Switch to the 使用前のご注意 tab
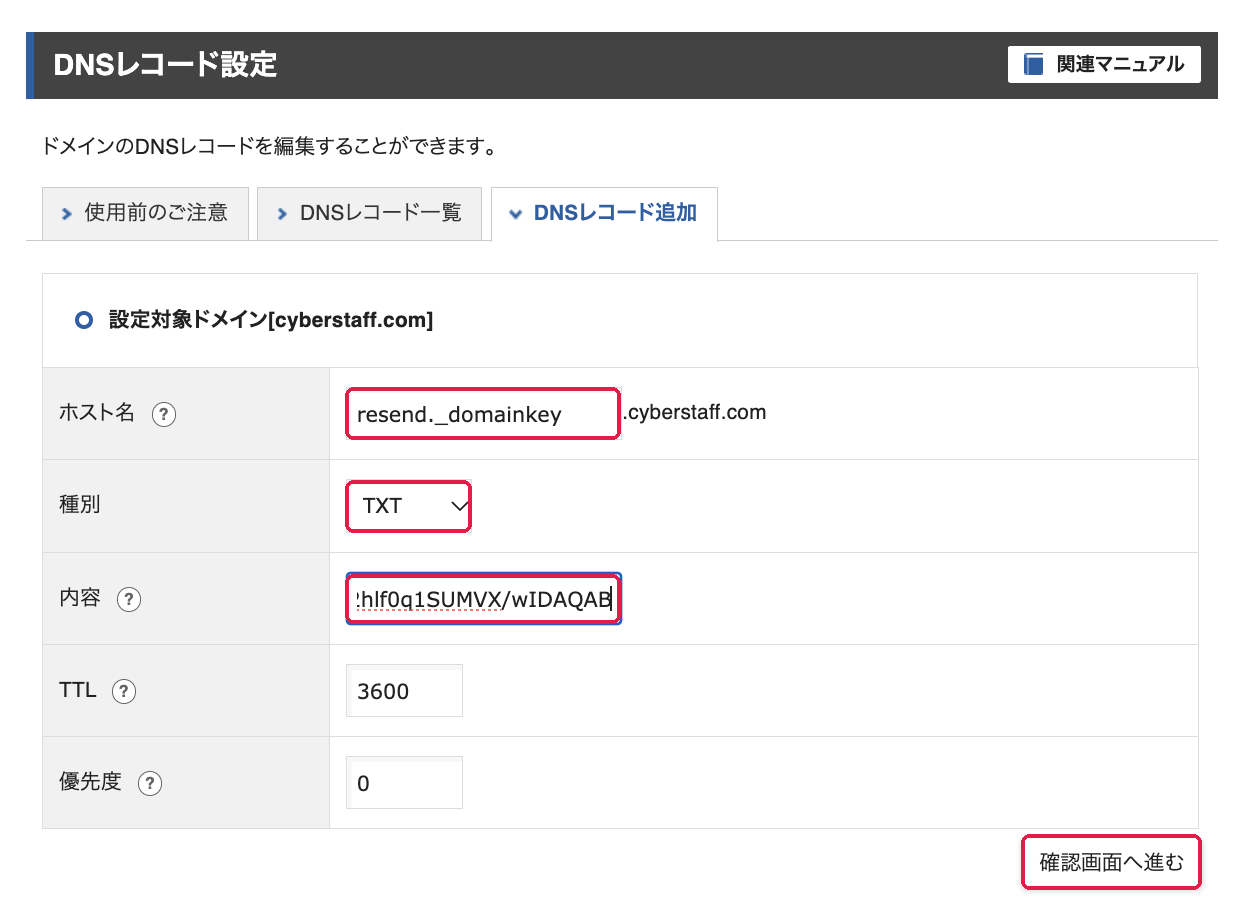Screen dimensions: 1234x914 click(145, 213)
